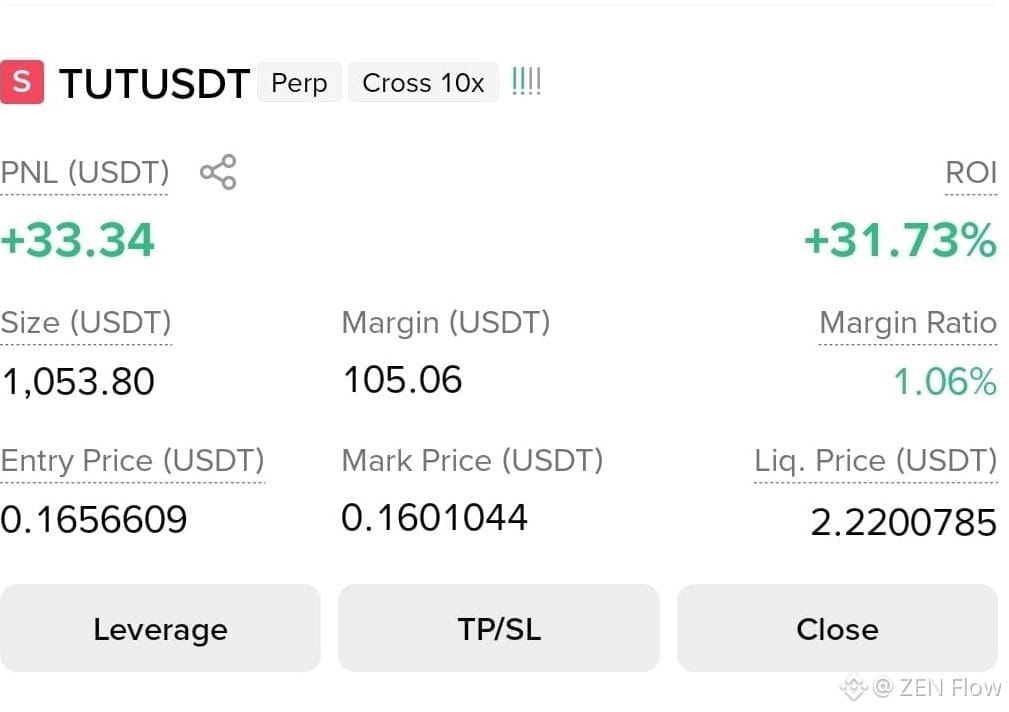Viewport: 1009px width, 712px height.
Task: Tap the Cross 10x margin mode tag
Action: pos(423,82)
